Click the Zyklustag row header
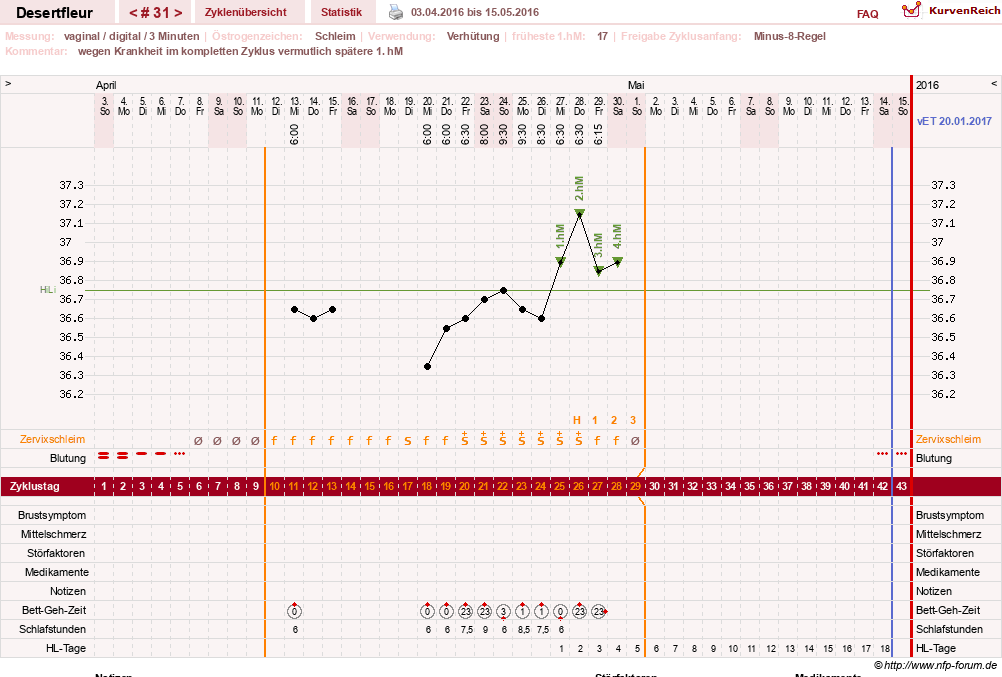The image size is (1002, 677). pyautogui.click(x=35, y=486)
